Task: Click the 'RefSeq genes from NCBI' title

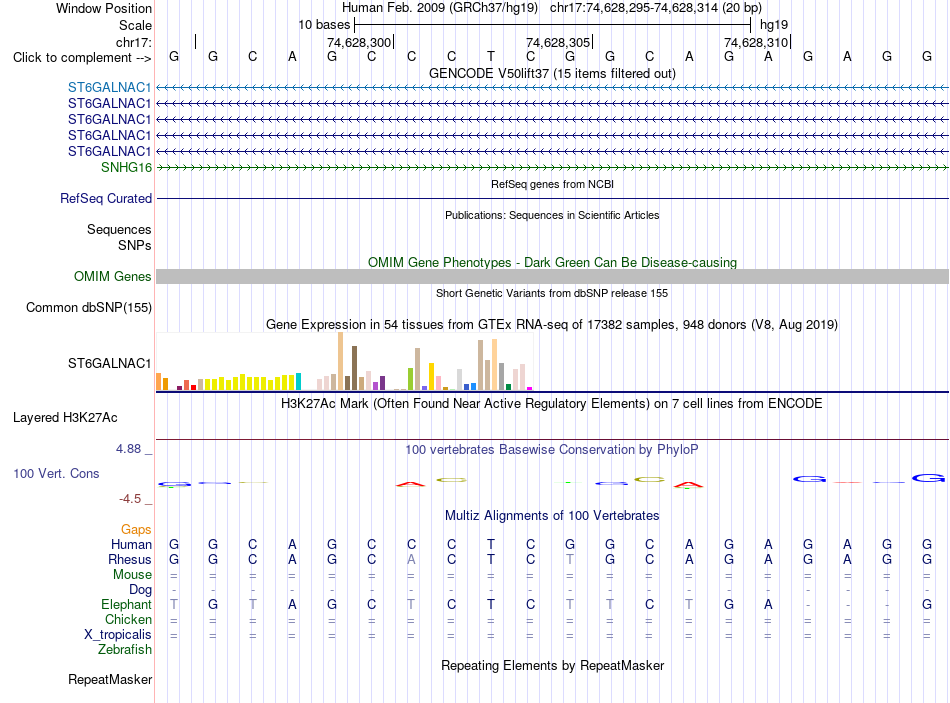Action: click(552, 184)
